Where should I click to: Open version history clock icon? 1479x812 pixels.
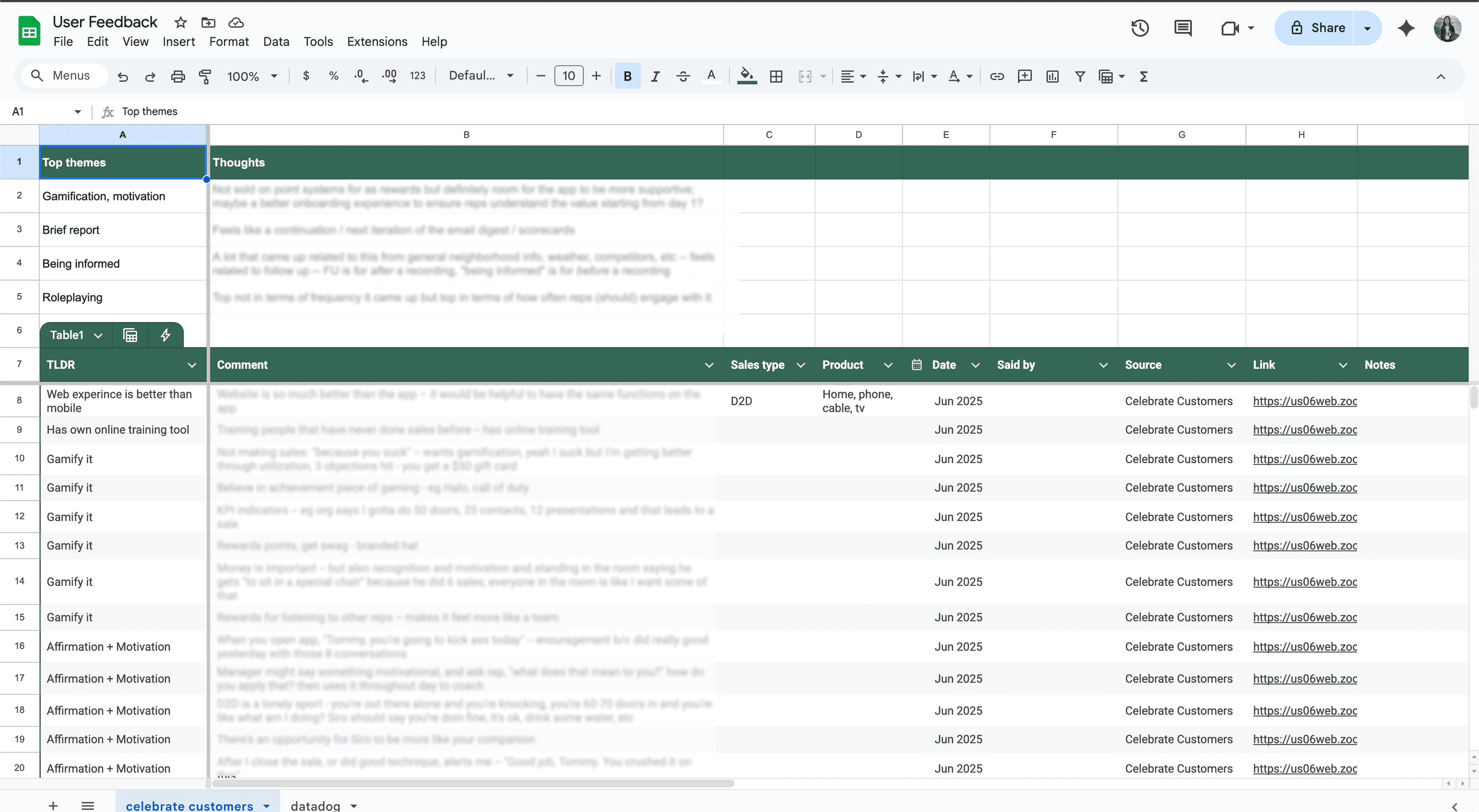(1140, 28)
